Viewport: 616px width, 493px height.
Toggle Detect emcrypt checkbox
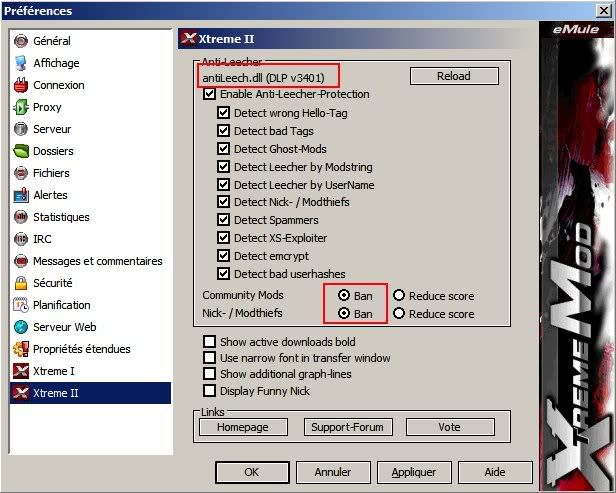[x=224, y=256]
